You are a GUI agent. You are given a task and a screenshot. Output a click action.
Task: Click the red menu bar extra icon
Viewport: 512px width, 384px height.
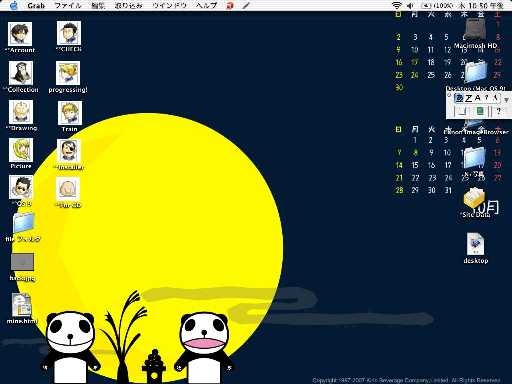(x=230, y=5)
